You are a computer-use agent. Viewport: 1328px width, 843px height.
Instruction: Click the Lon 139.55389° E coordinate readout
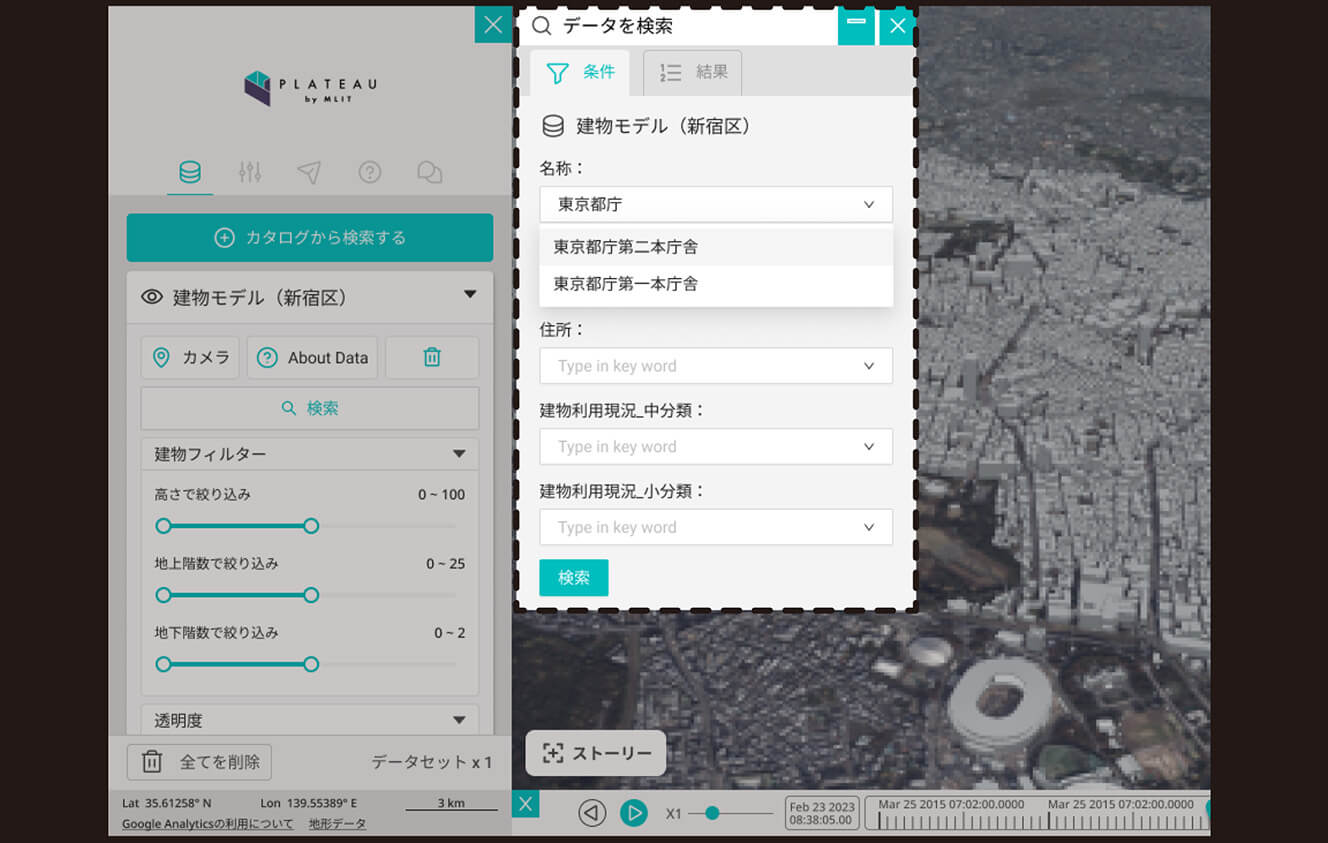[x=309, y=803]
